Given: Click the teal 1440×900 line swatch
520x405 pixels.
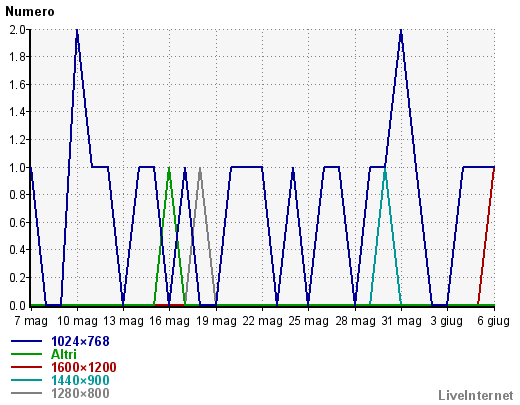Looking at the screenshot, I should tap(27, 380).
